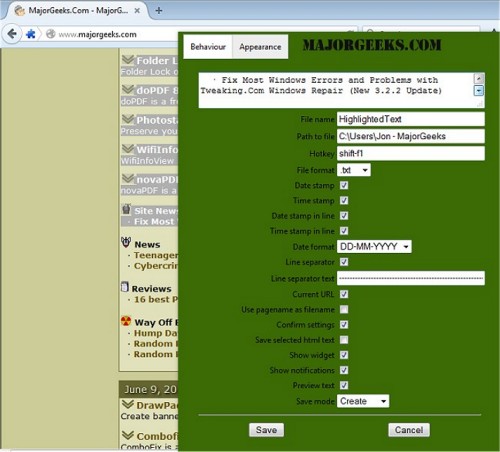
Task: Click the download arrow icon beside Photosta
Action: click(128, 119)
